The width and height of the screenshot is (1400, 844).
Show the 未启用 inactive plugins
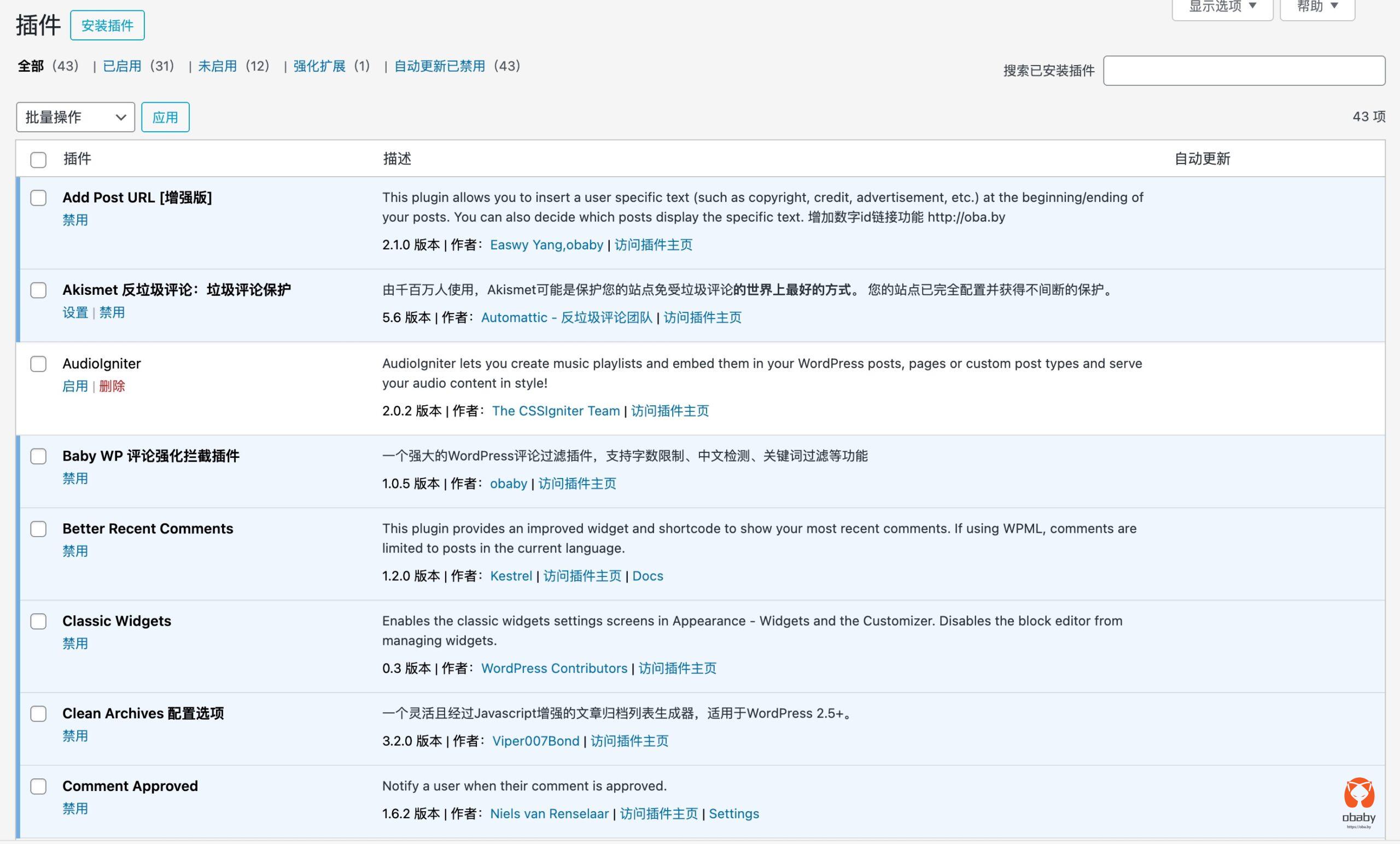coord(217,66)
